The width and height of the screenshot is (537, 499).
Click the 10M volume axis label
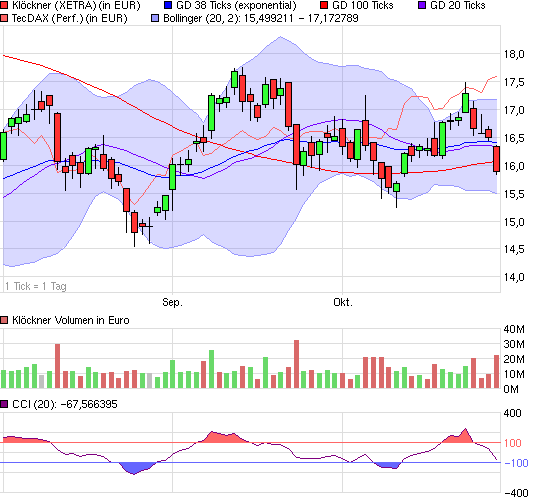click(514, 374)
